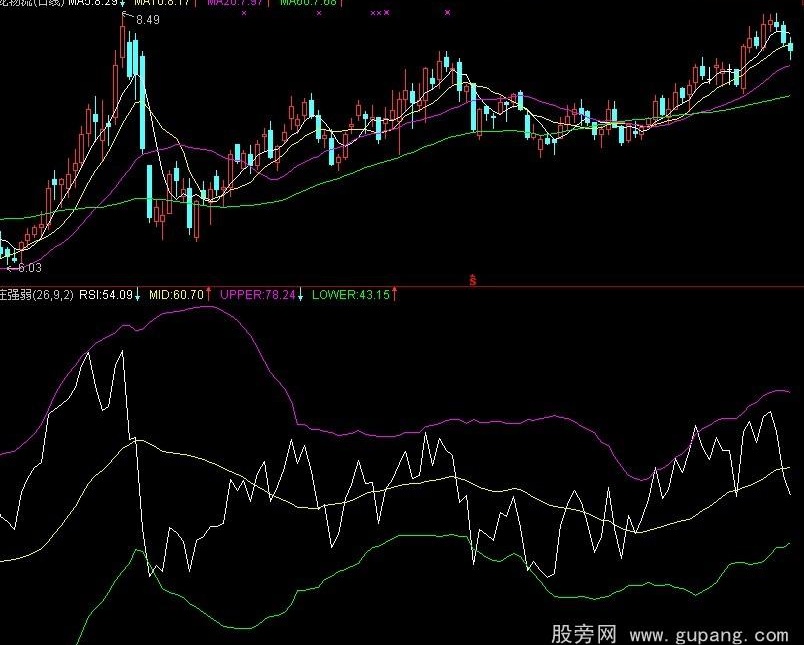The image size is (804, 645).
Task: Click the 8.49 high price label
Action: coord(148,20)
